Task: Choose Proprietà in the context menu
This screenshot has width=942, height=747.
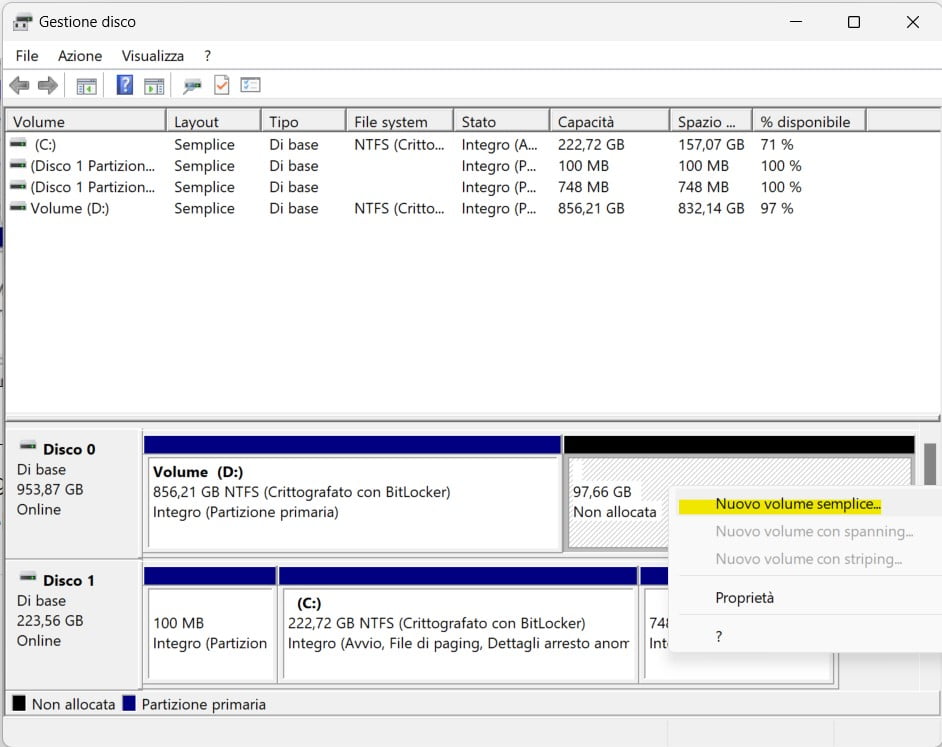Action: (744, 598)
